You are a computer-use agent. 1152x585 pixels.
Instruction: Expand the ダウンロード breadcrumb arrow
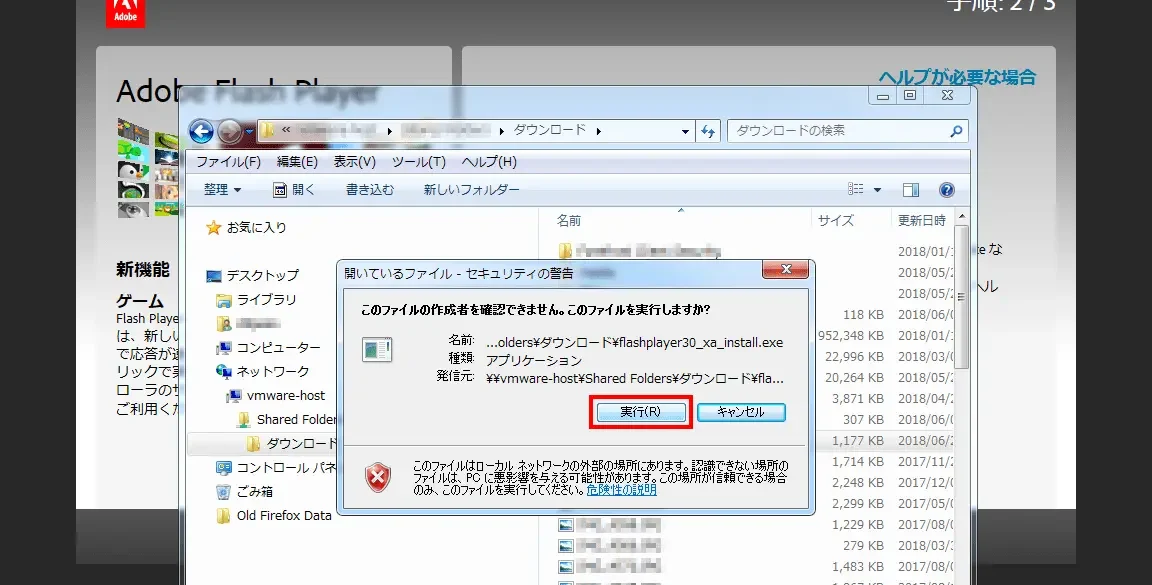coord(599,132)
